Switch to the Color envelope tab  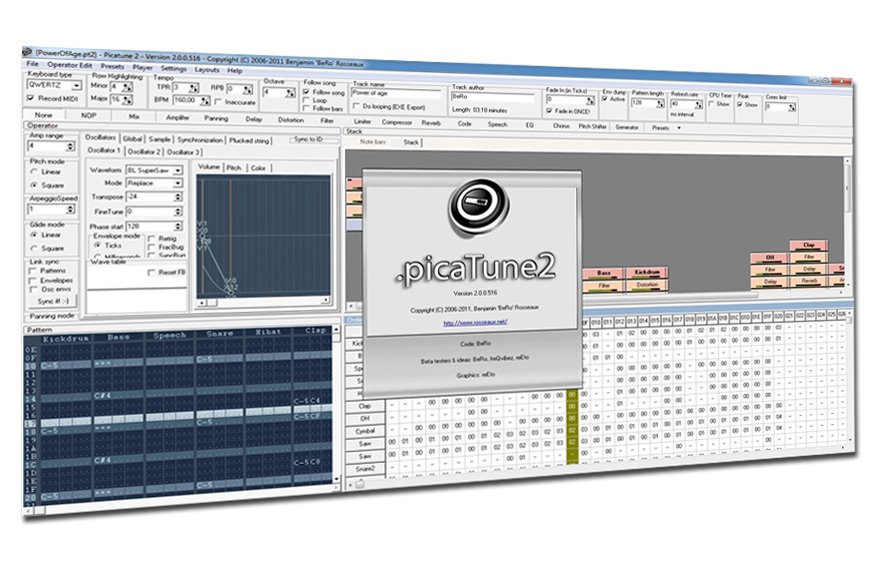coord(258,168)
